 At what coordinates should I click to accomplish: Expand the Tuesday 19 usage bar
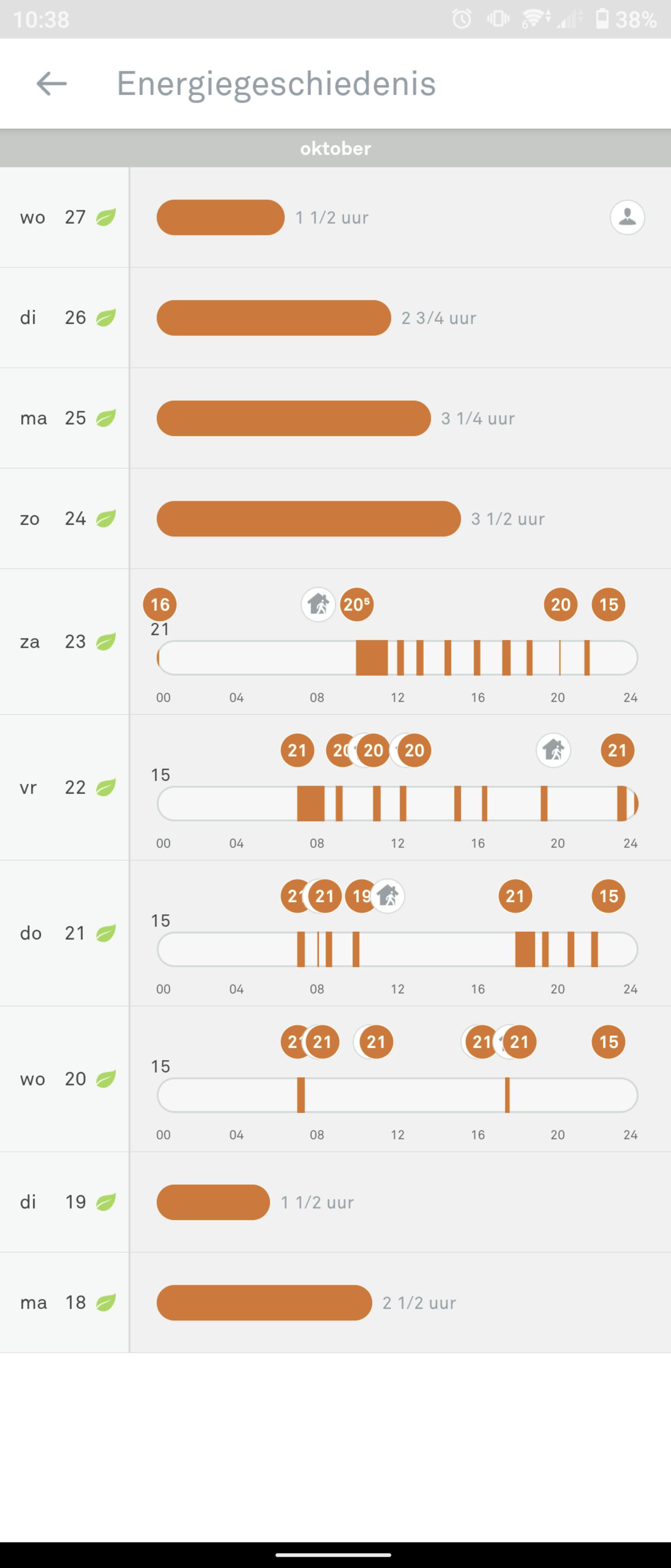click(x=213, y=1202)
